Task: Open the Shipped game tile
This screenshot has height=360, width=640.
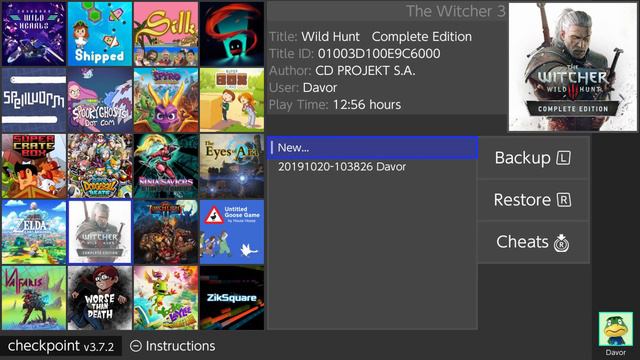Action: 100,34
